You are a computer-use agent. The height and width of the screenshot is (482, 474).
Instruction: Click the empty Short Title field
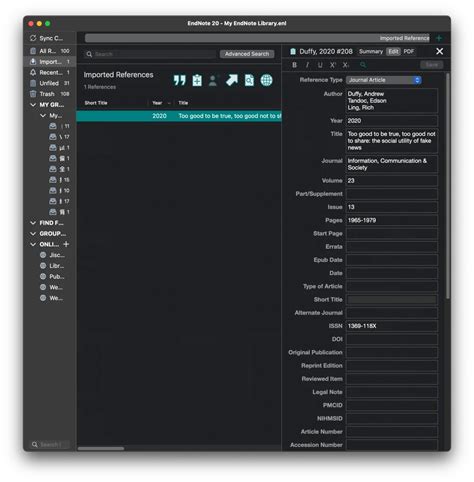coord(392,300)
